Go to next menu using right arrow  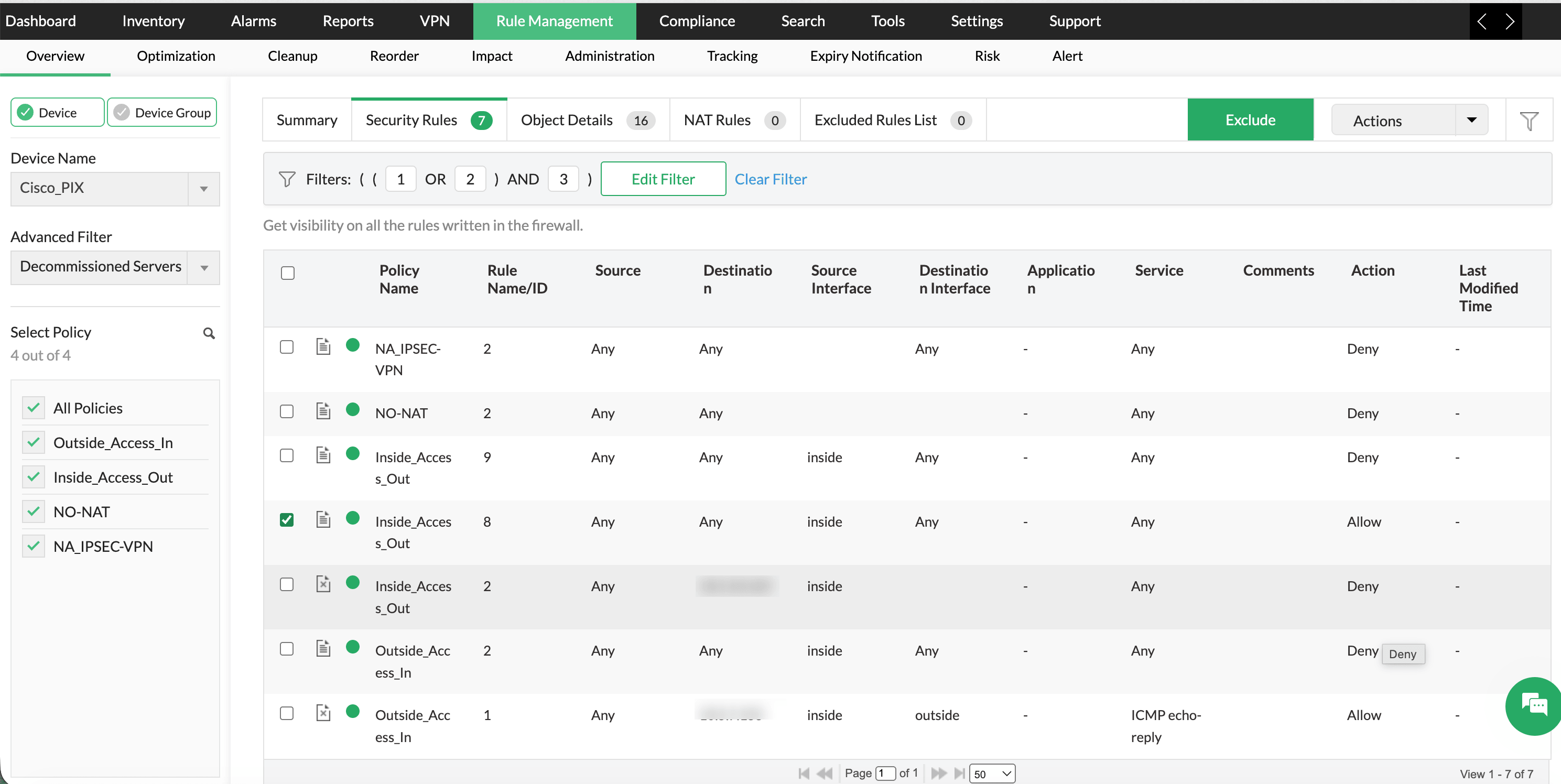pyautogui.click(x=1509, y=21)
